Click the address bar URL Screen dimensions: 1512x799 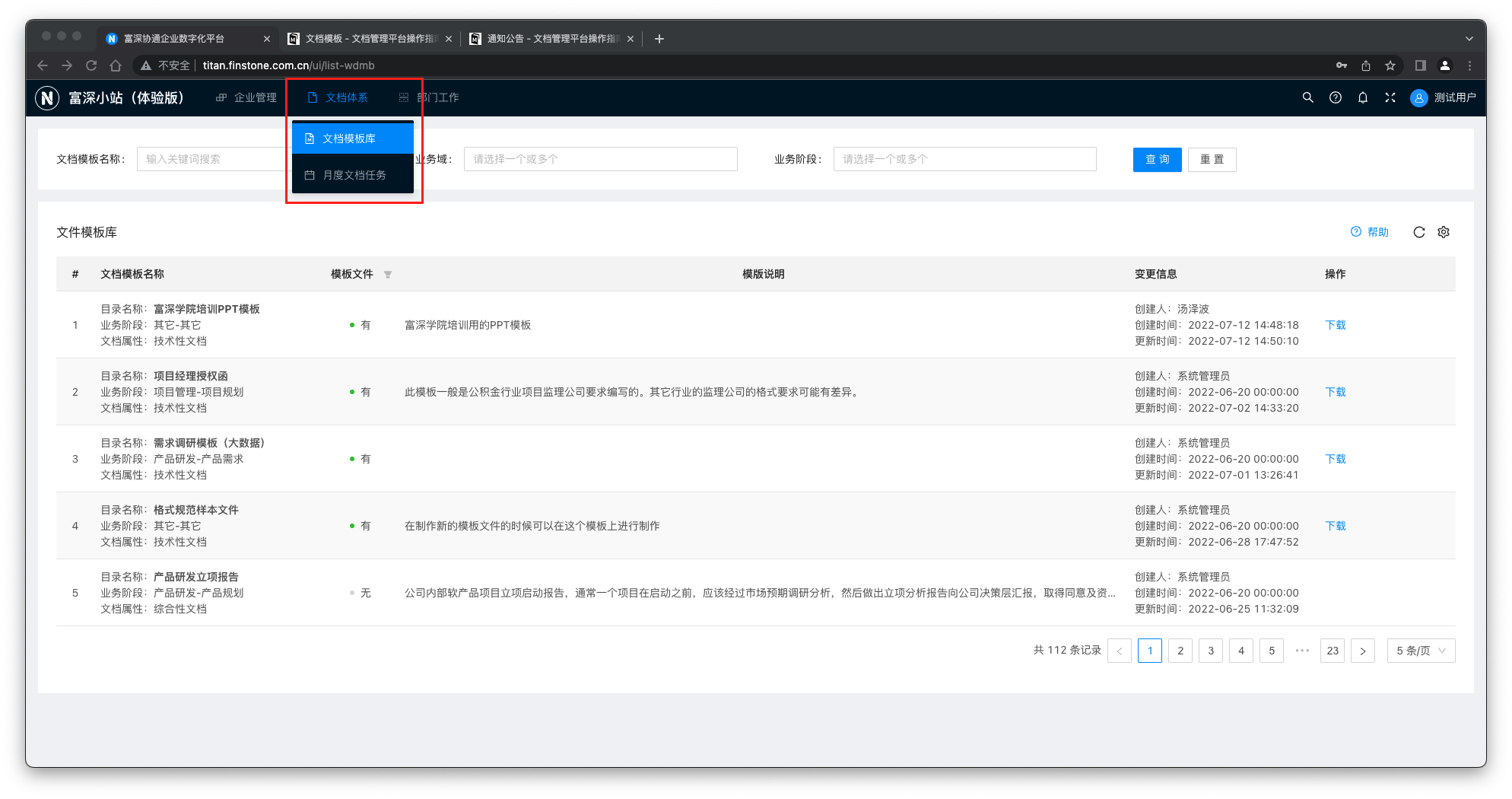[x=288, y=65]
